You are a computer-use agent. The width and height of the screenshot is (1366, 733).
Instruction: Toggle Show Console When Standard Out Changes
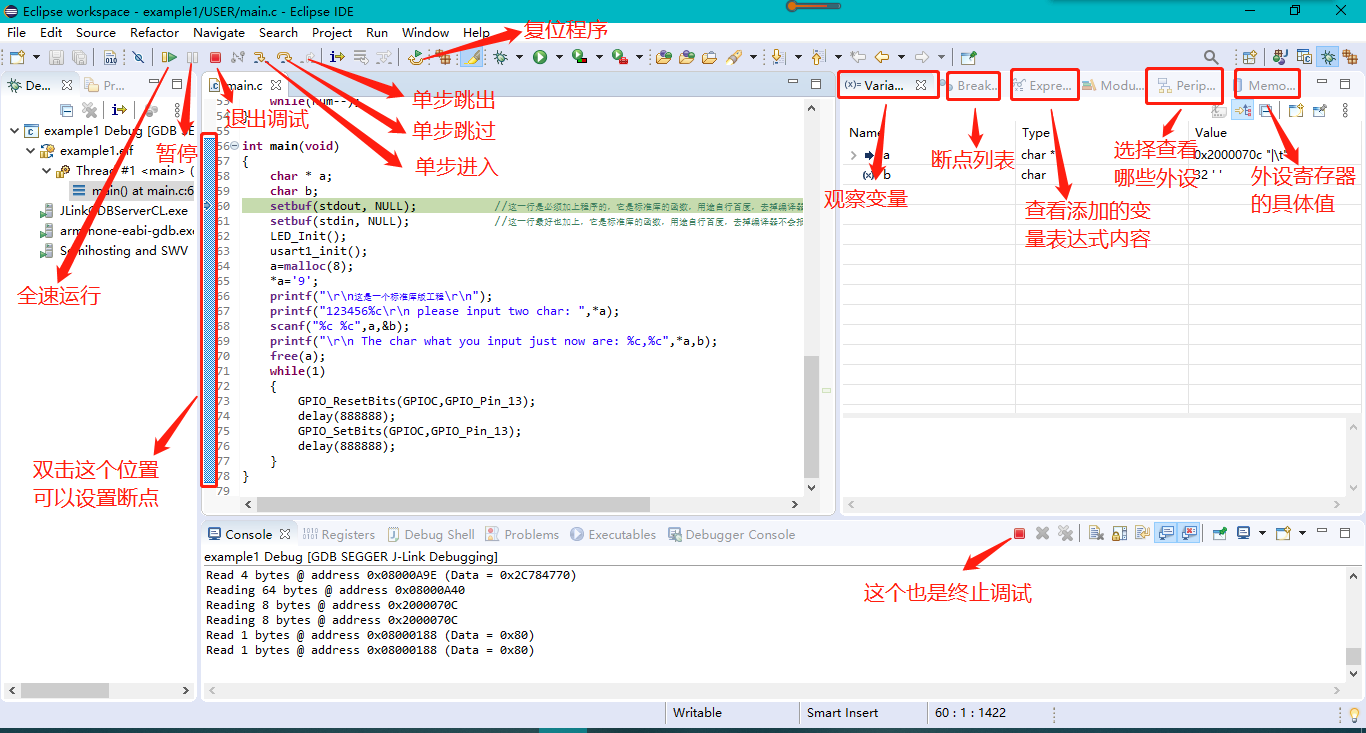[1166, 534]
